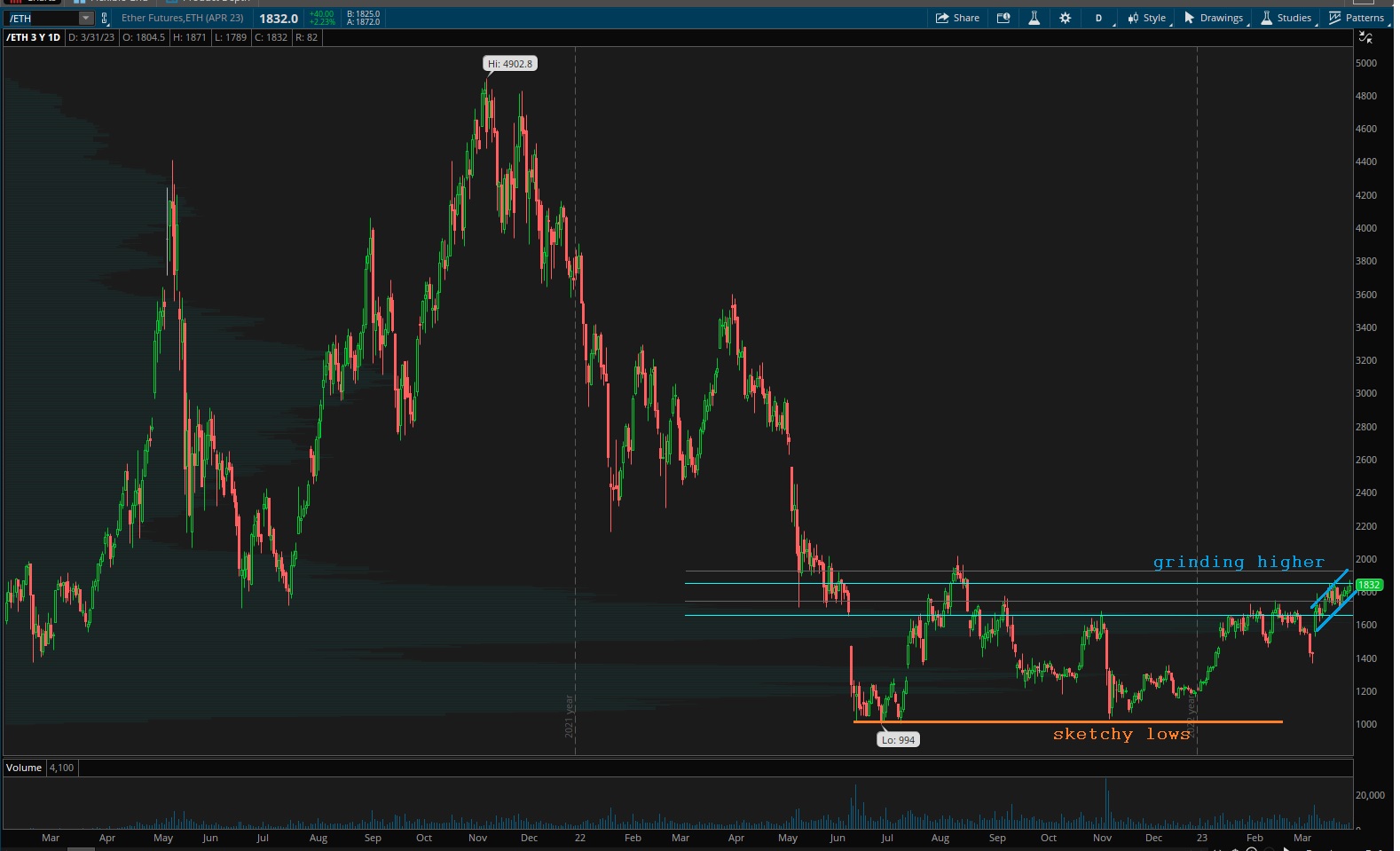Click the Nov label near the 22 year marker
1400x851 pixels.
point(477,838)
